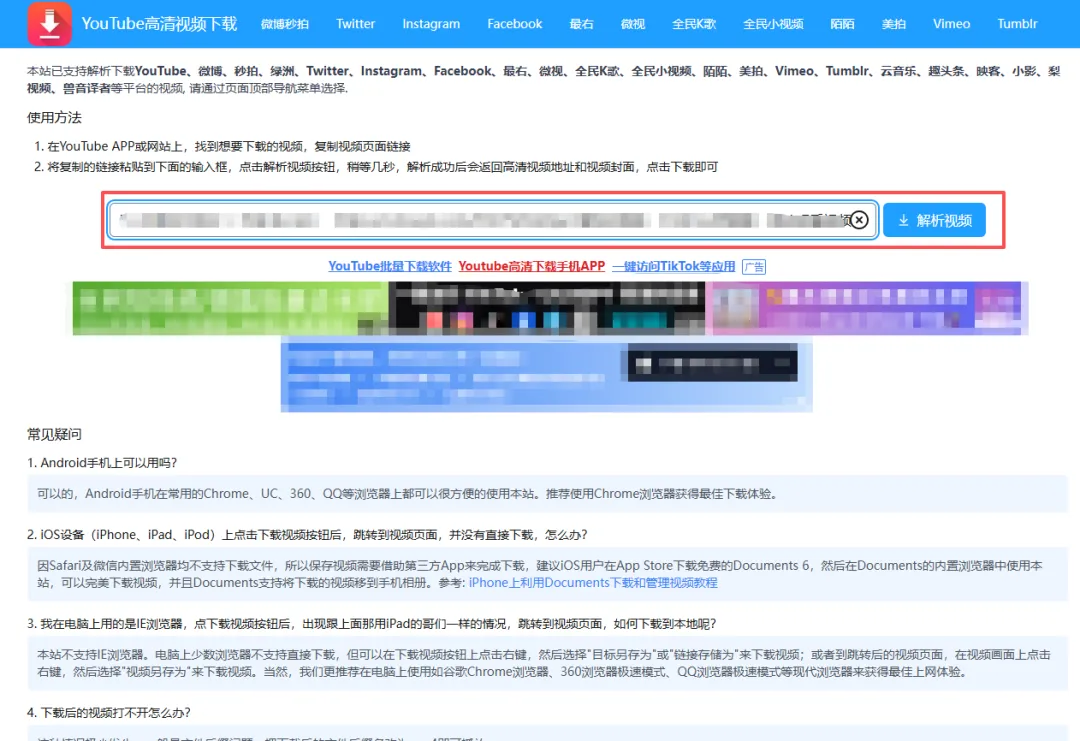1080x741 pixels.
Task: Open the 美拍 nav item
Action: (x=893, y=24)
